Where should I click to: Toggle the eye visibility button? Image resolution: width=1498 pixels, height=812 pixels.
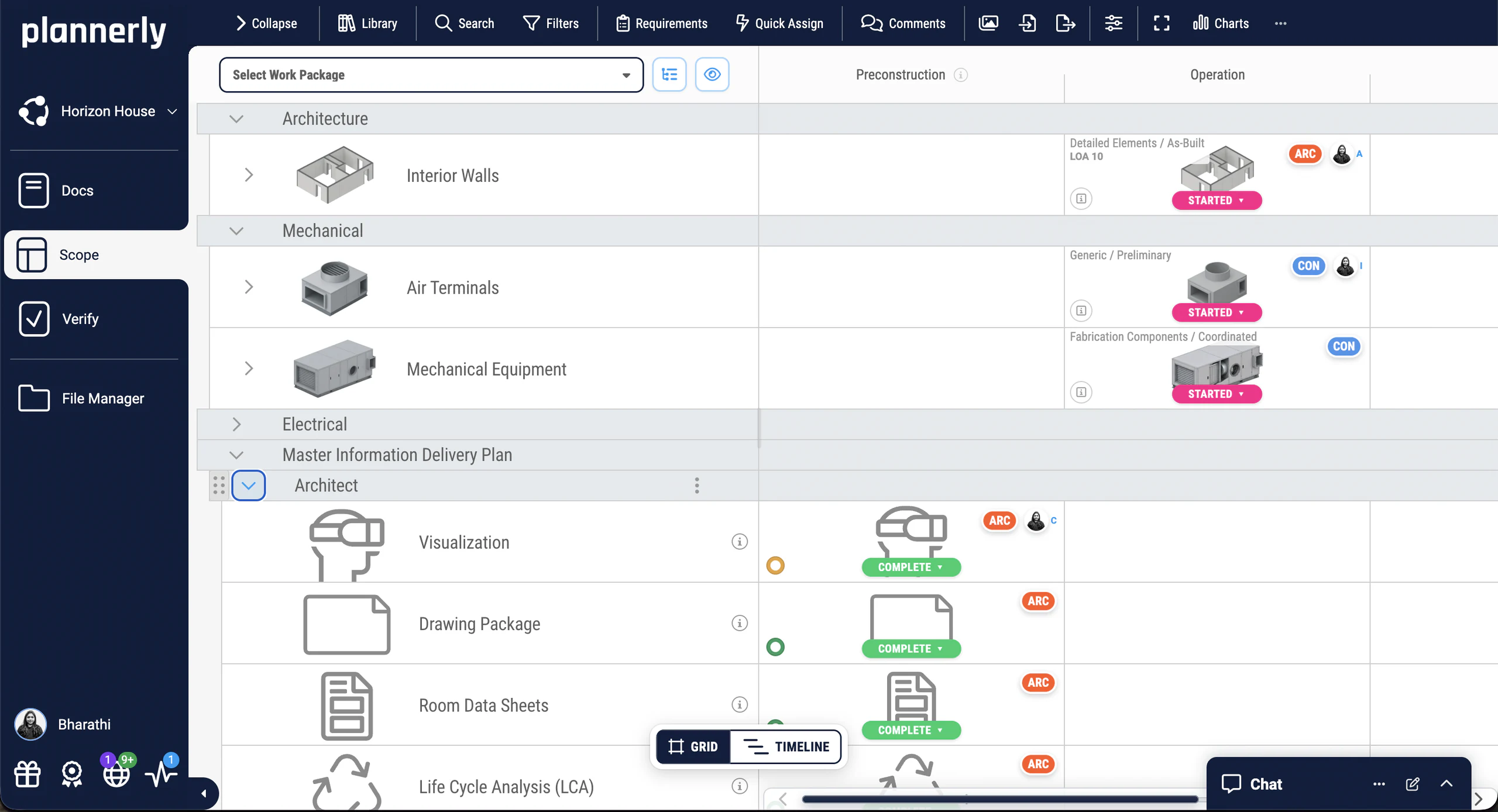pyautogui.click(x=712, y=74)
